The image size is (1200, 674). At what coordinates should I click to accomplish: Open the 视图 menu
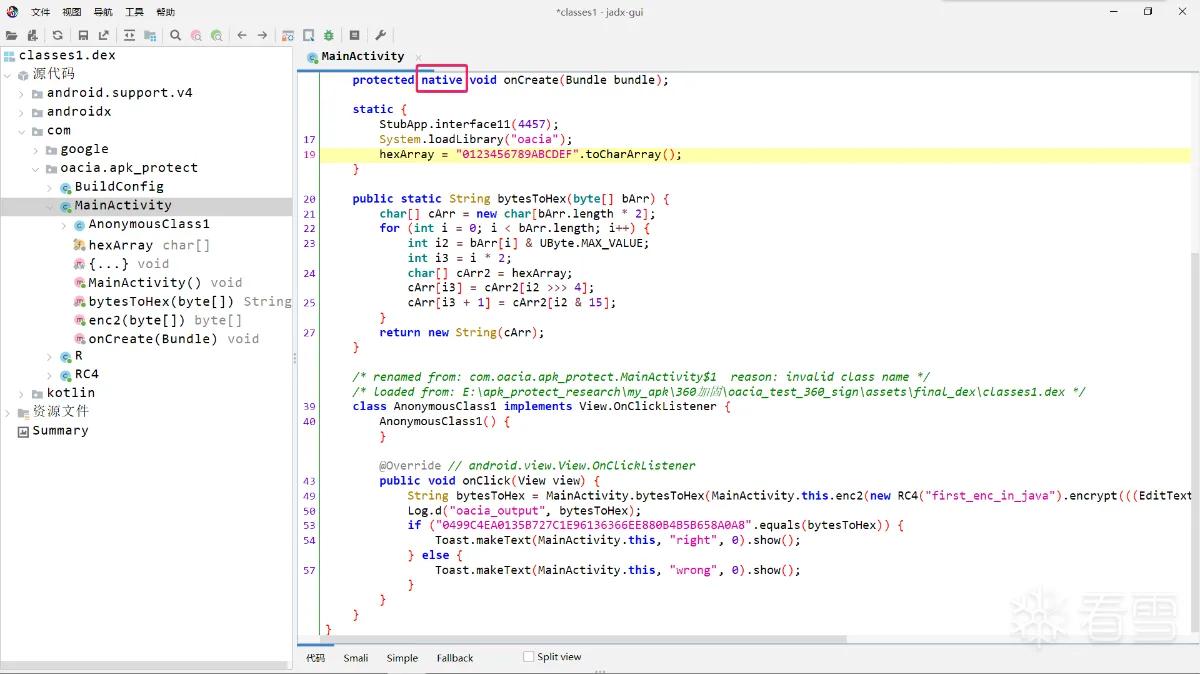[x=71, y=12]
